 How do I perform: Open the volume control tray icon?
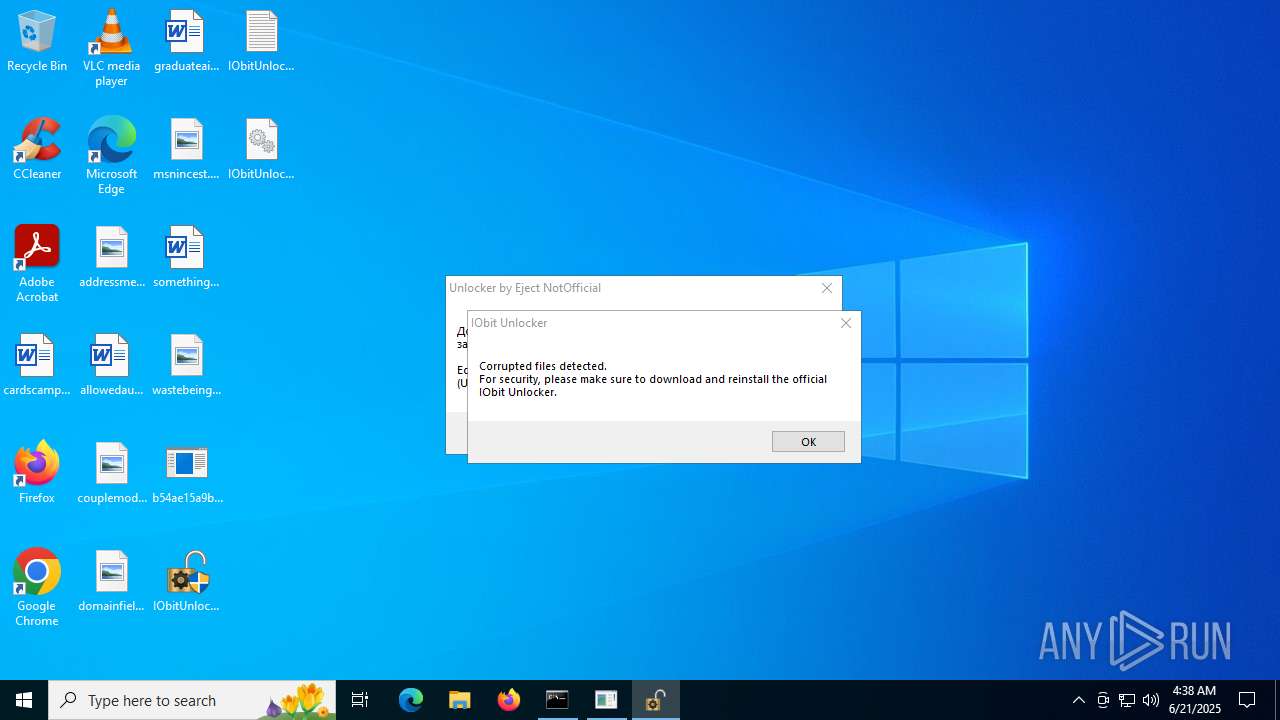1151,700
